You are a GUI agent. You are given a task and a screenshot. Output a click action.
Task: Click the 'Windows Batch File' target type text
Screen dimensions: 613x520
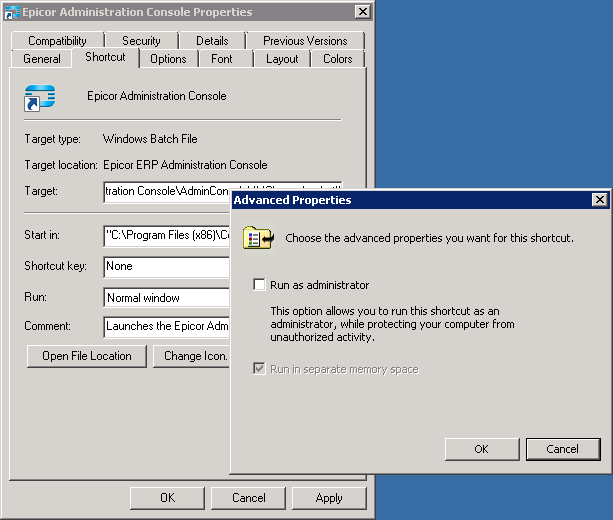(x=150, y=139)
